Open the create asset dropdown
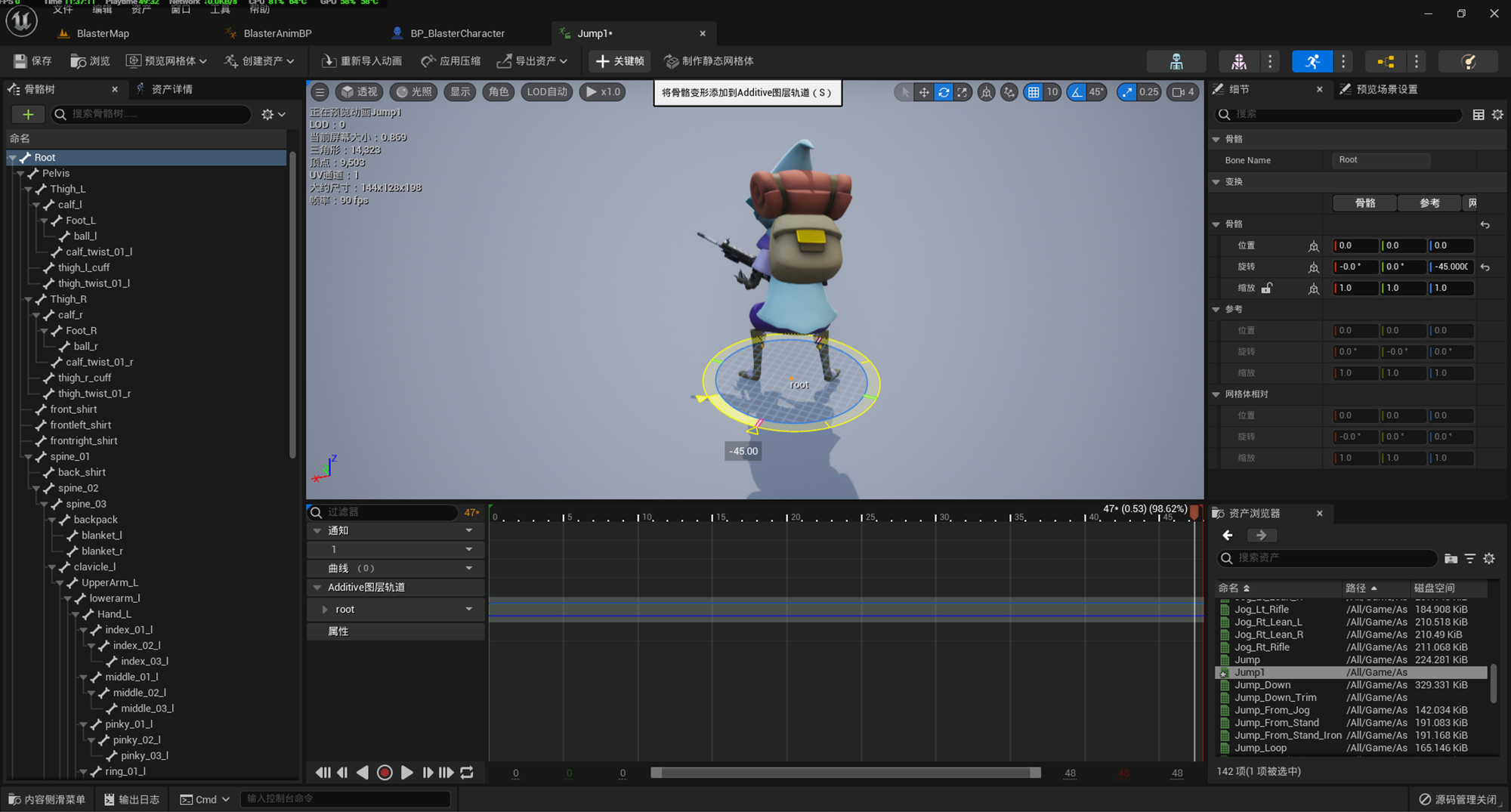 [x=260, y=61]
